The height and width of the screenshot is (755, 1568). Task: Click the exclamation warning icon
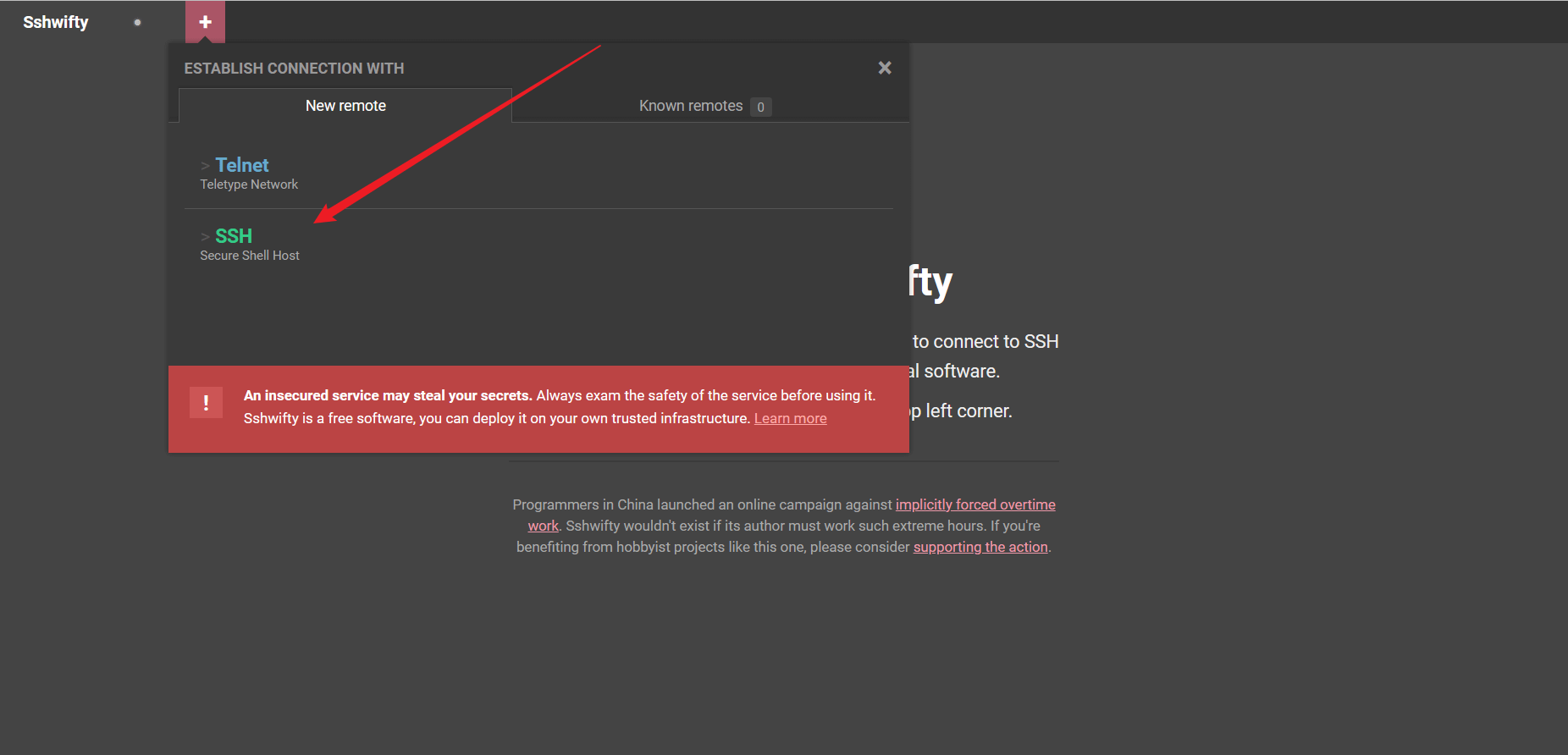tap(206, 403)
